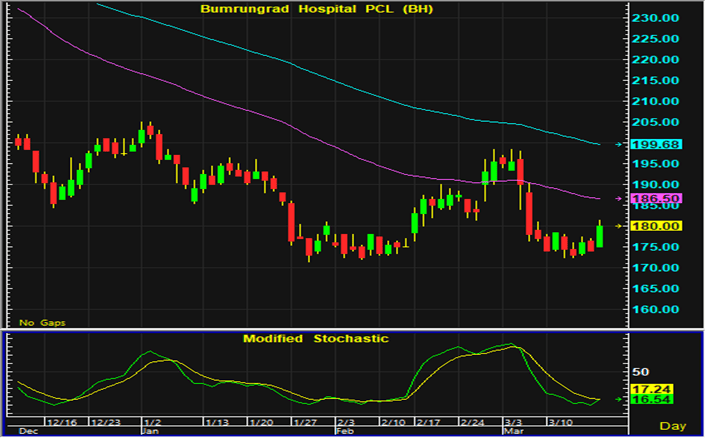The image size is (706, 438).
Task: Click the 1/2 date on the time axis
Action: pyautogui.click(x=154, y=423)
